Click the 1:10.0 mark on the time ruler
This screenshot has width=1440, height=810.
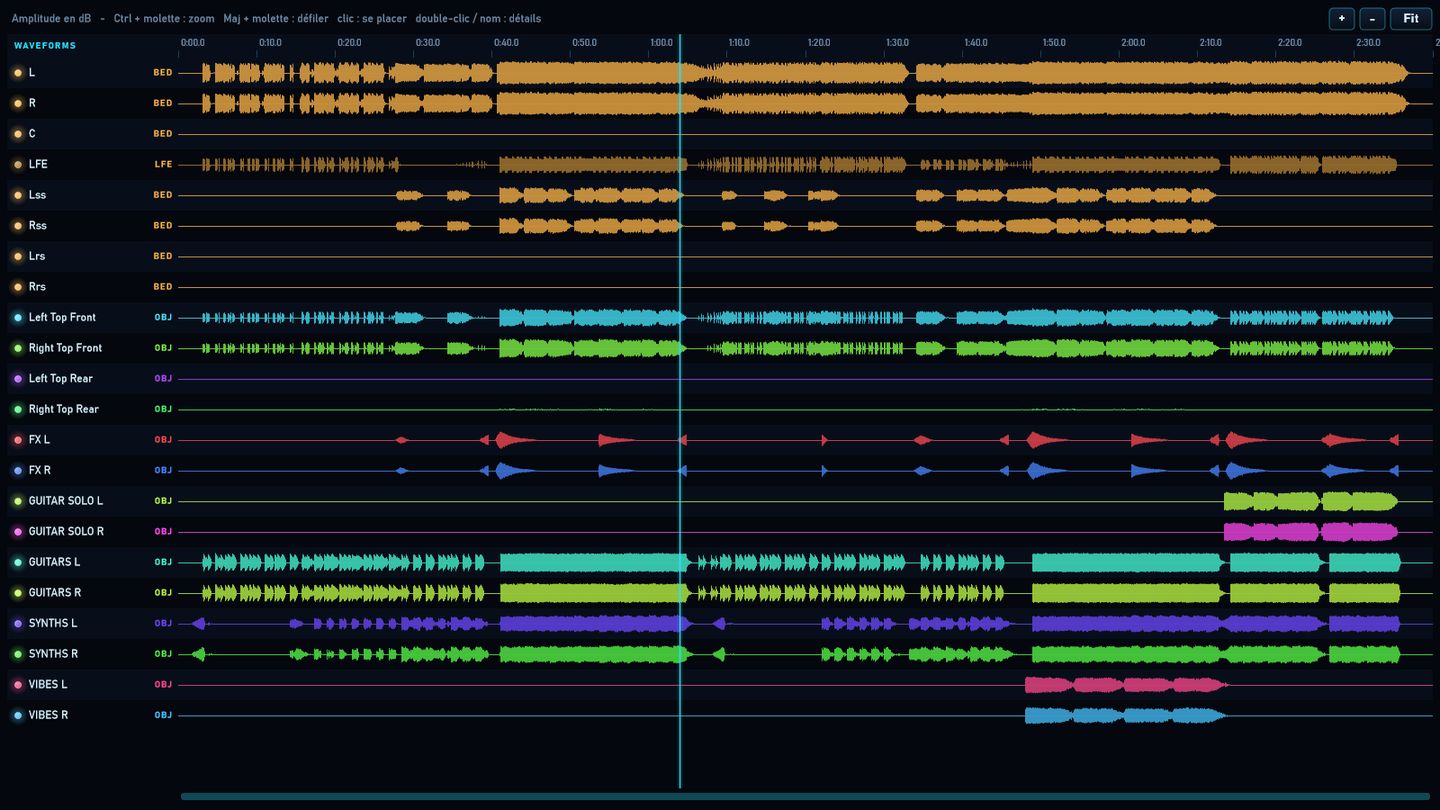[x=739, y=43]
